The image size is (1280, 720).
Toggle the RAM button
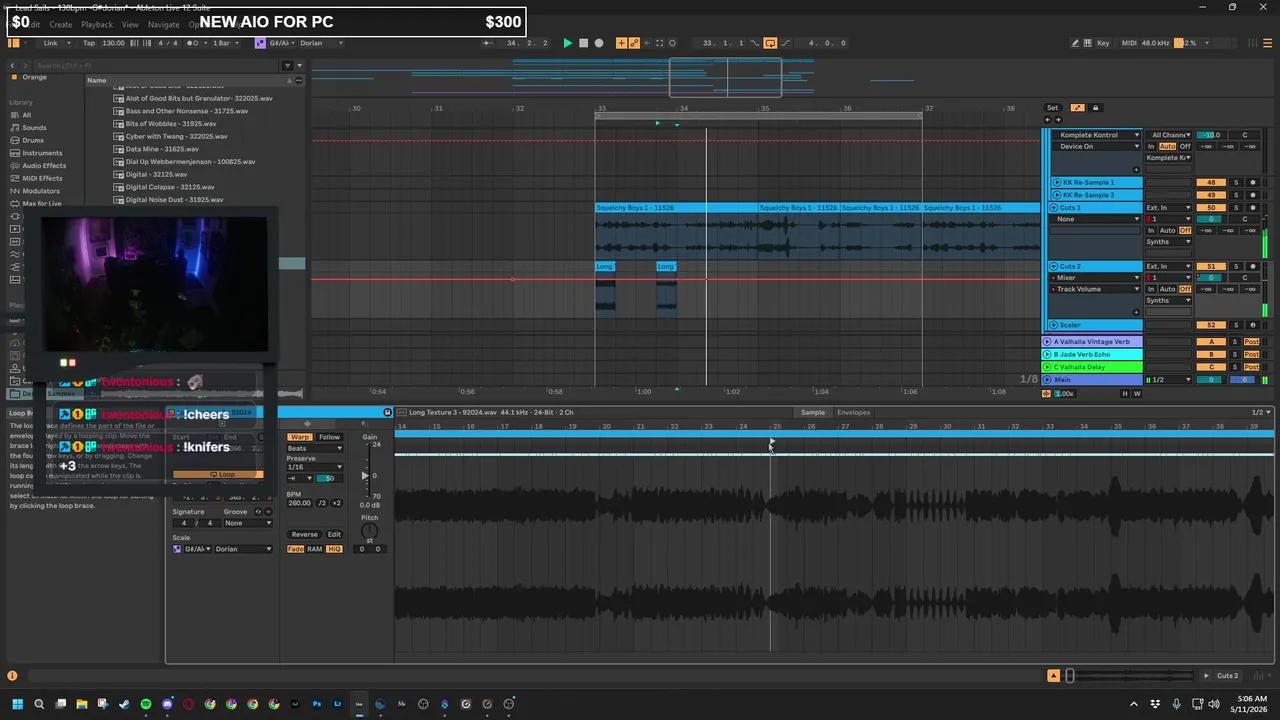(x=315, y=549)
